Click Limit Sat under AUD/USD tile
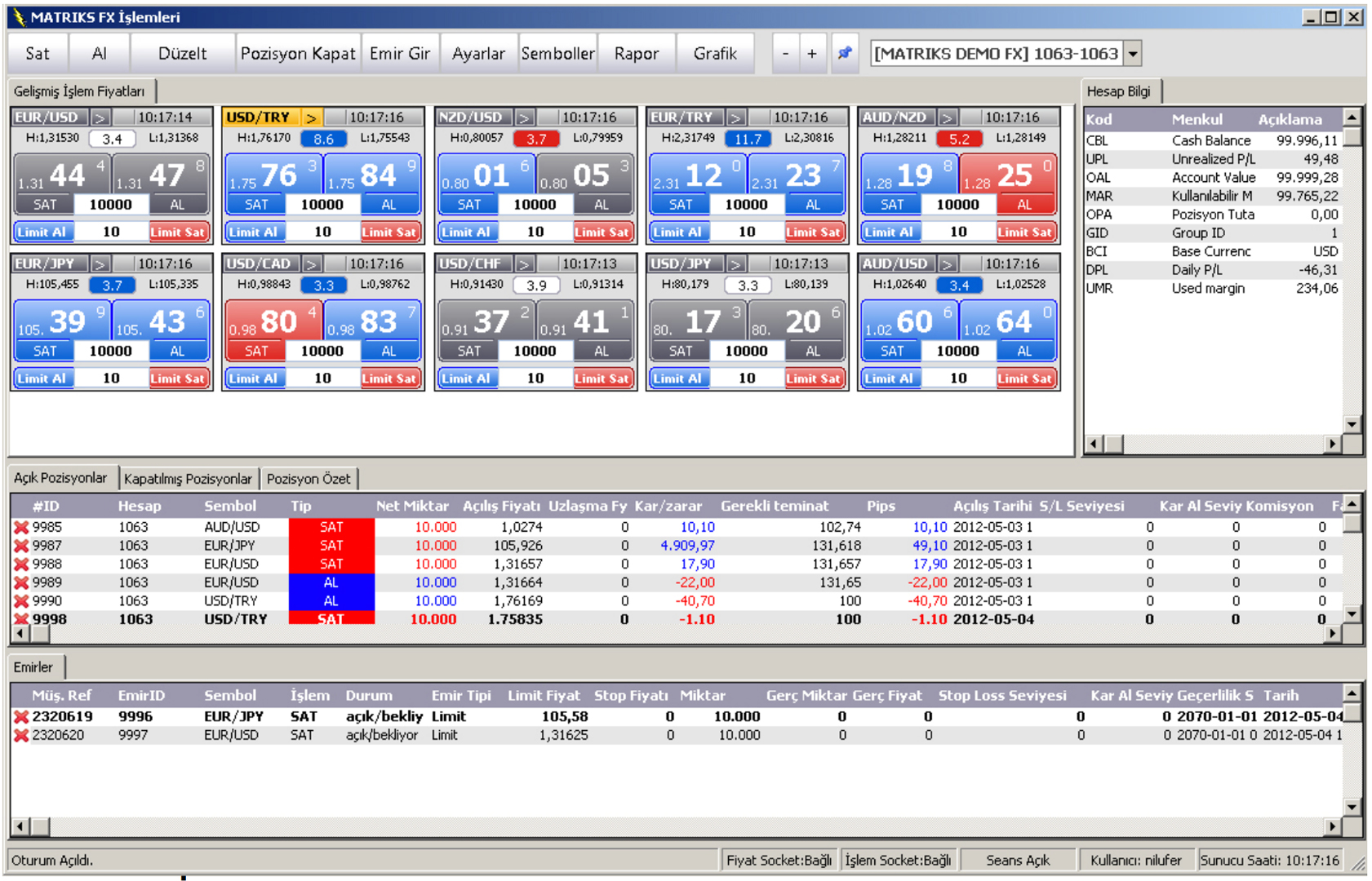Image resolution: width=1372 pixels, height=881 pixels. (1025, 379)
